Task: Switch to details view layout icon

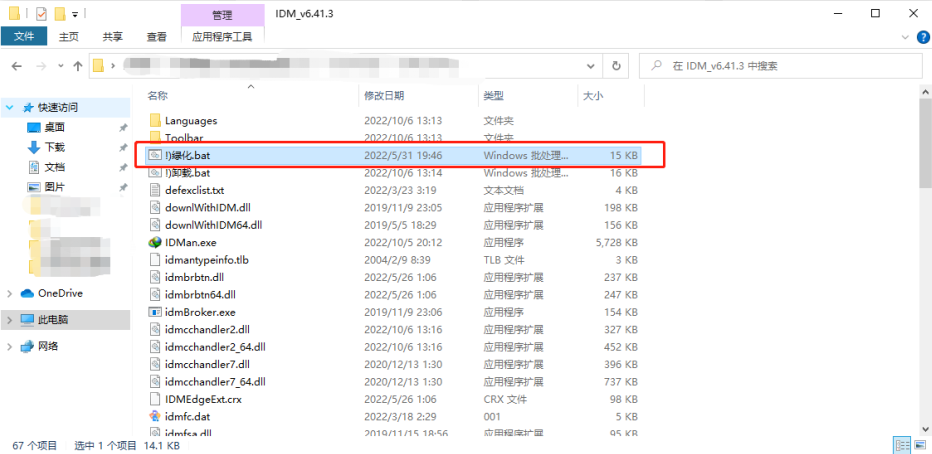Action: [903, 445]
